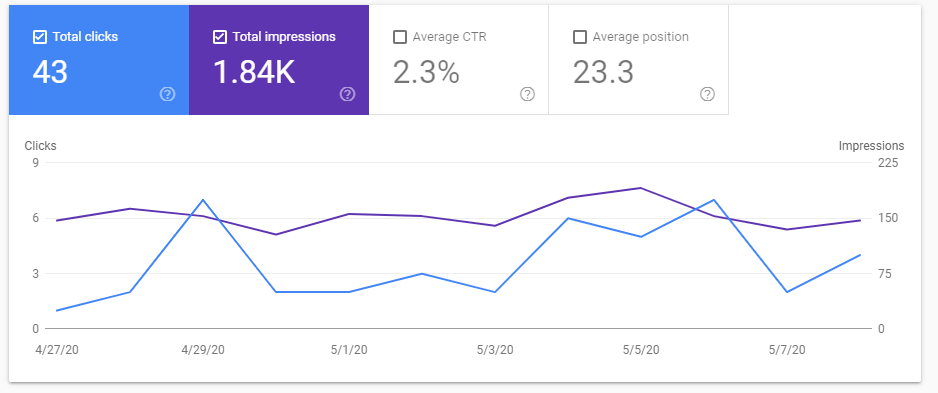Open help icon on Average CTR card
This screenshot has width=938, height=393.
coord(527,94)
